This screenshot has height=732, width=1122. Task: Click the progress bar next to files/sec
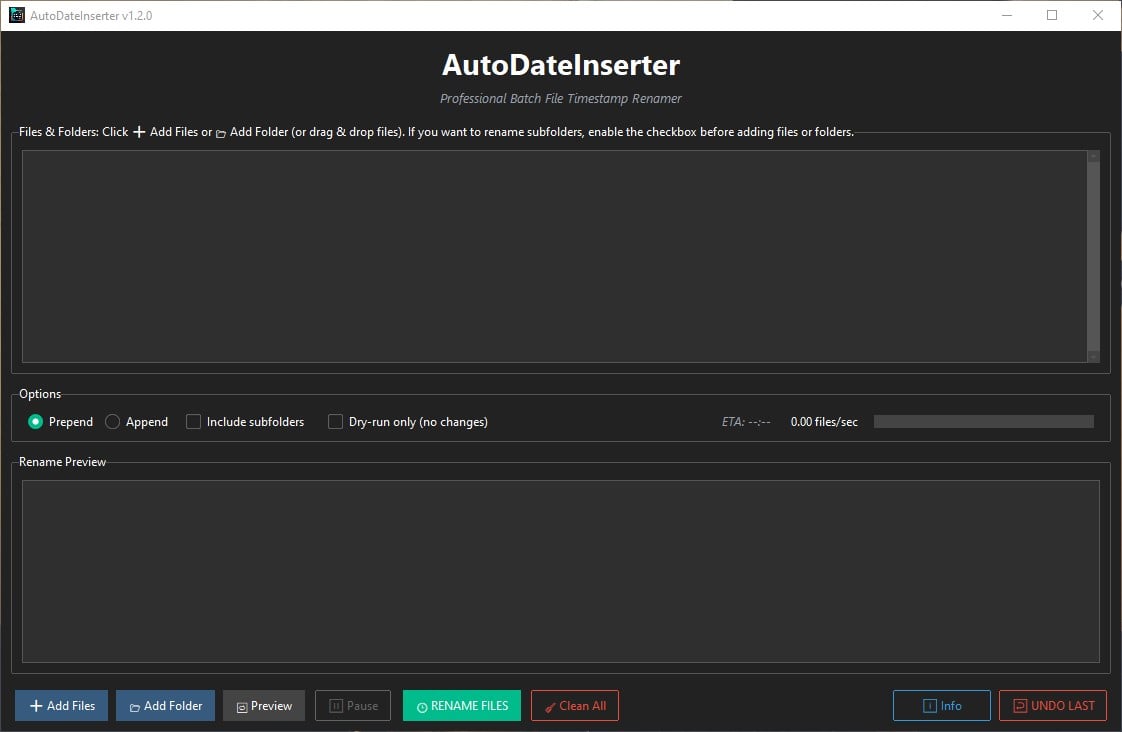pyautogui.click(x=983, y=421)
